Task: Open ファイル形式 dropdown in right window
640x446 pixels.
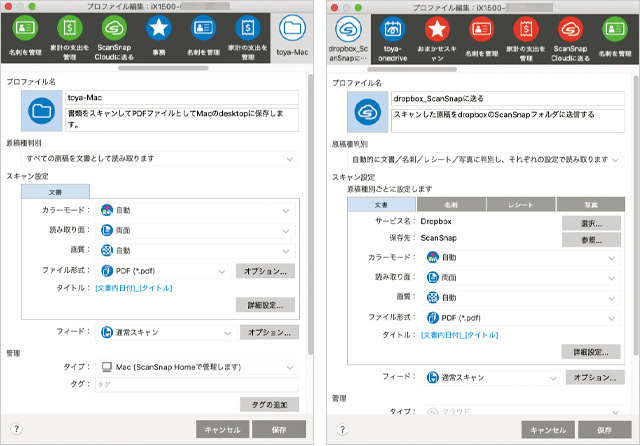Action: coord(520,318)
